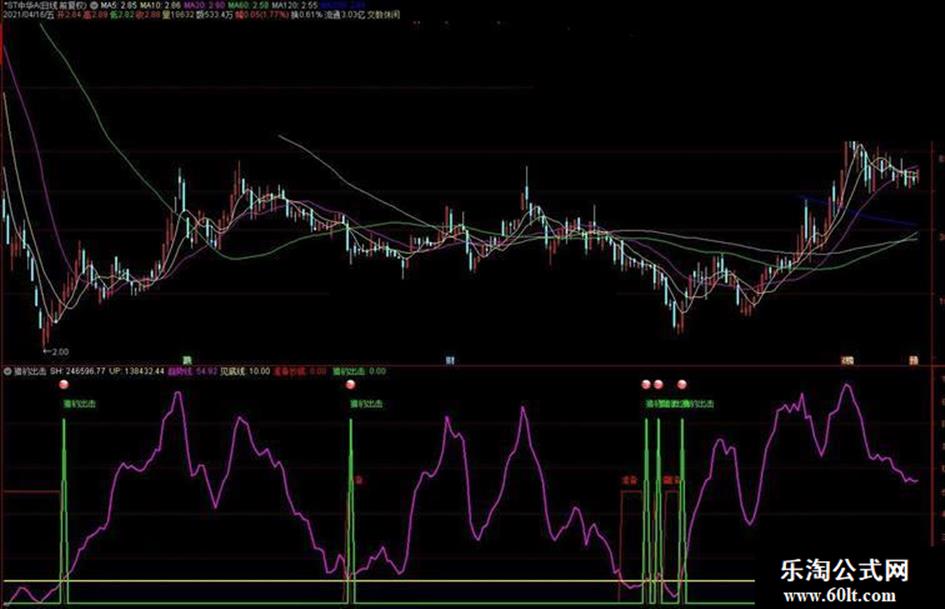Click the green MA60 value label
The width and height of the screenshot is (945, 609).
[248, 5]
